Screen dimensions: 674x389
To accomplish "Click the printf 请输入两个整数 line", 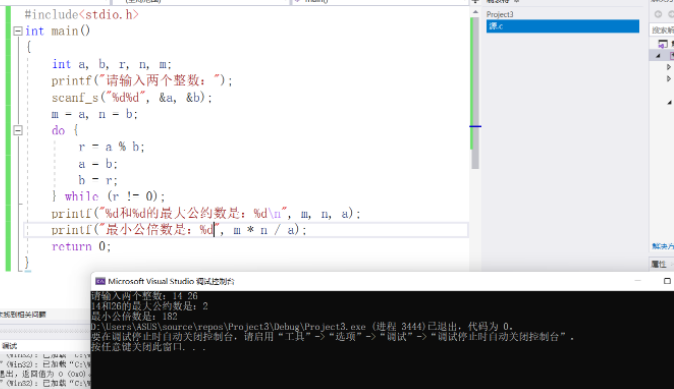I will point(142,81).
